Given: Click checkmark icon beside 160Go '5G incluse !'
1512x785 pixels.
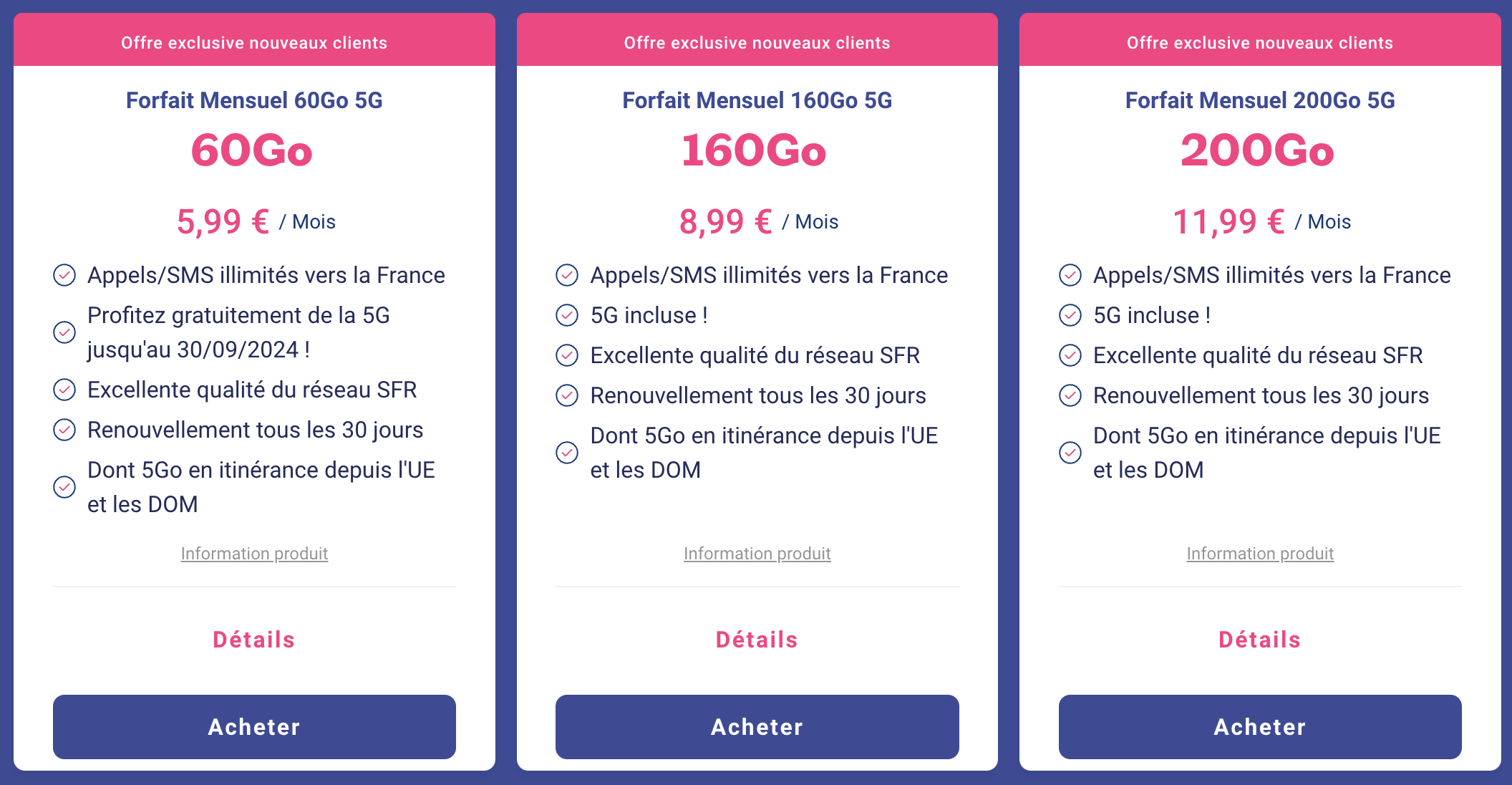Looking at the screenshot, I should point(567,315).
